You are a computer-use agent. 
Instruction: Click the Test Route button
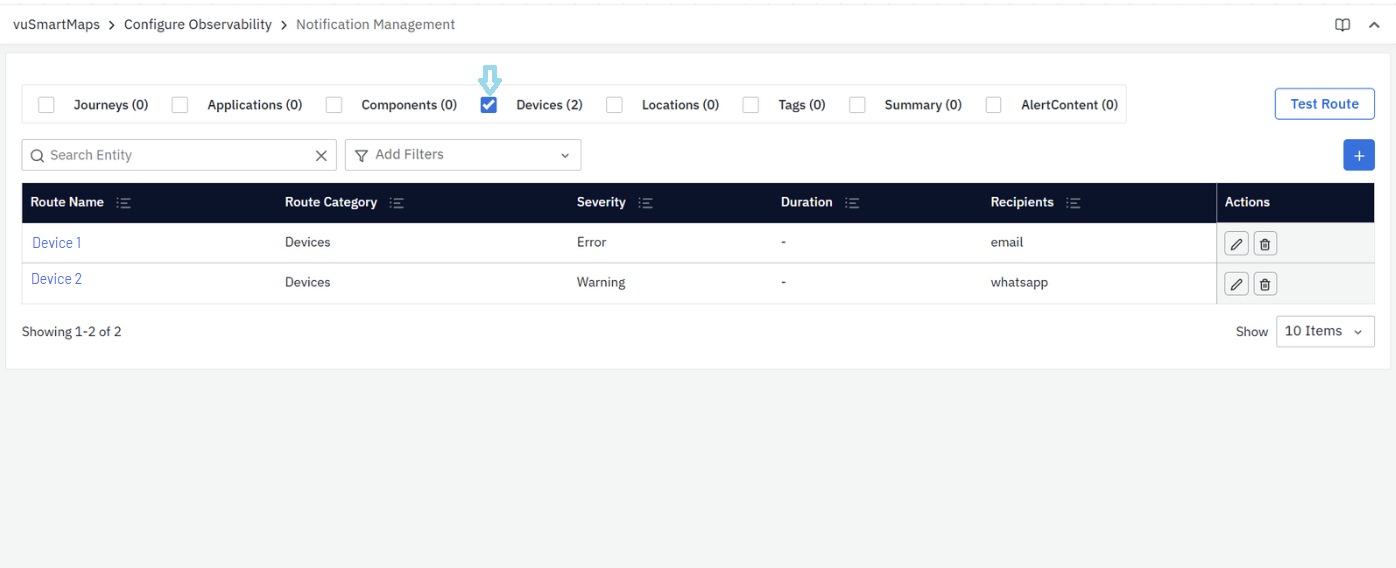(x=1323, y=104)
